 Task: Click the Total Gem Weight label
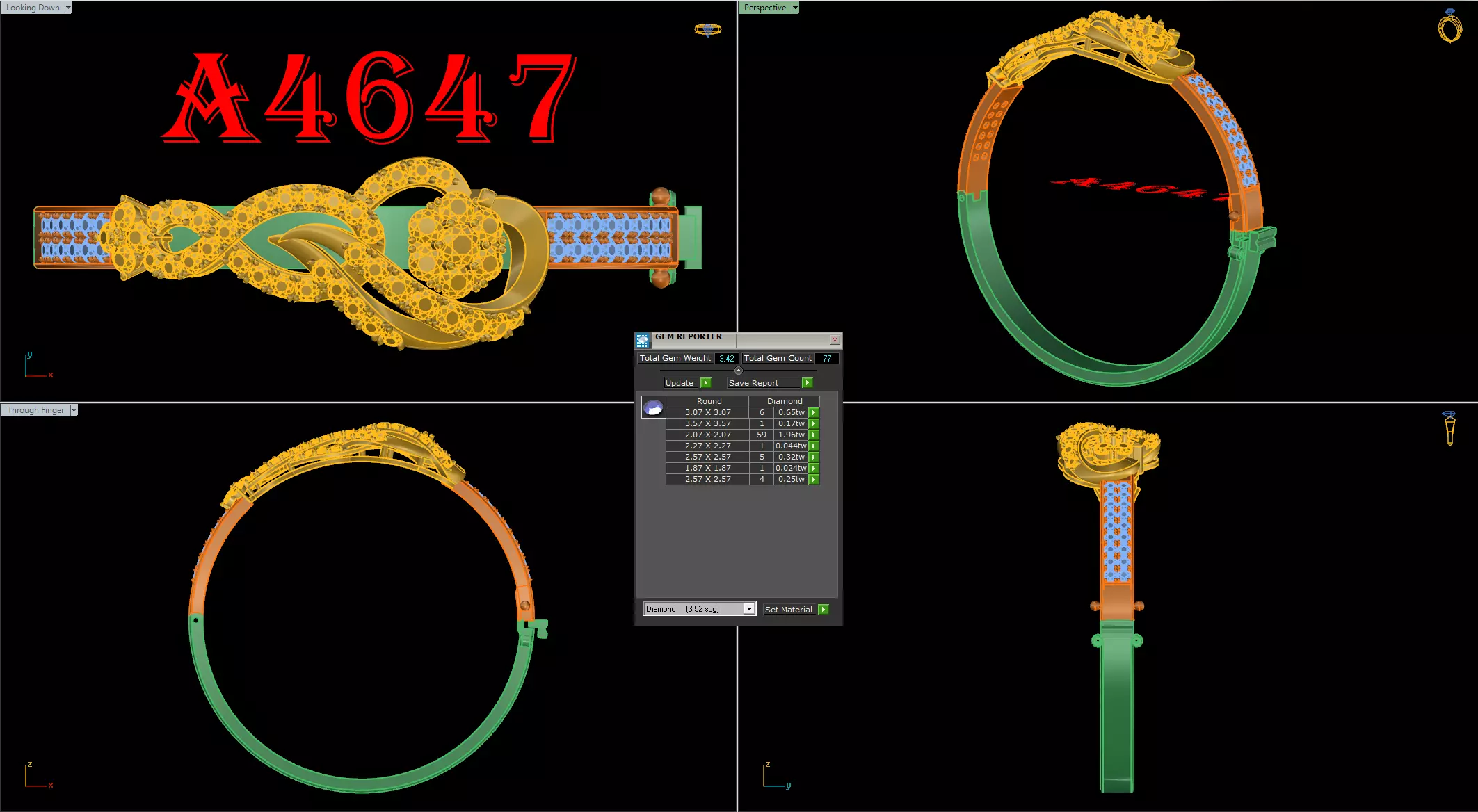click(675, 358)
